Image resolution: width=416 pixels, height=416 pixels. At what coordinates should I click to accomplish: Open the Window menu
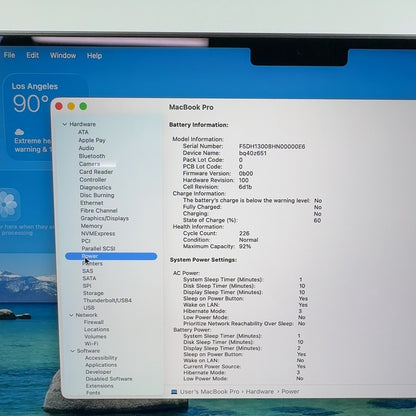point(63,55)
